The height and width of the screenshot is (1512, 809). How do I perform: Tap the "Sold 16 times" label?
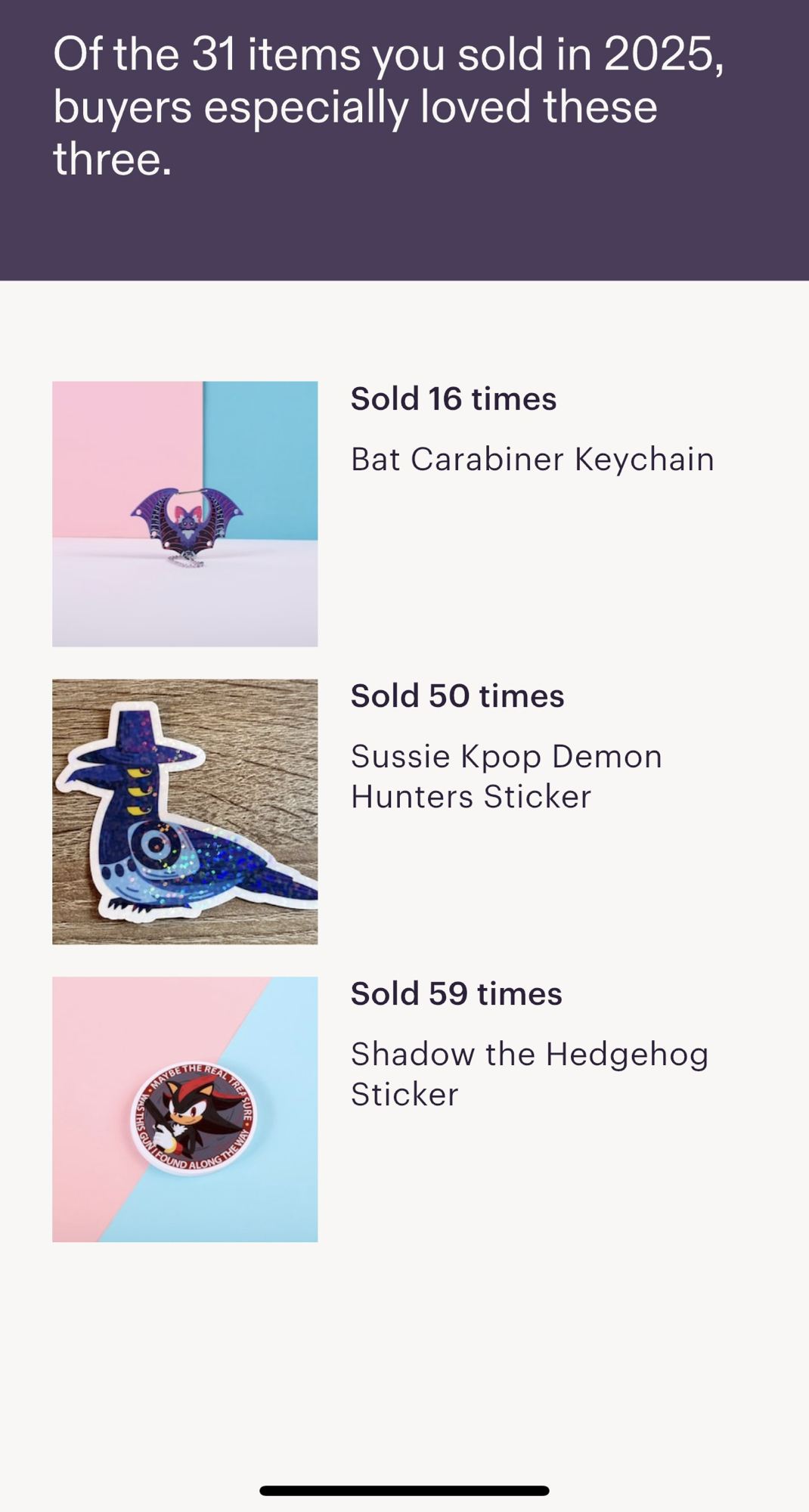pos(453,398)
